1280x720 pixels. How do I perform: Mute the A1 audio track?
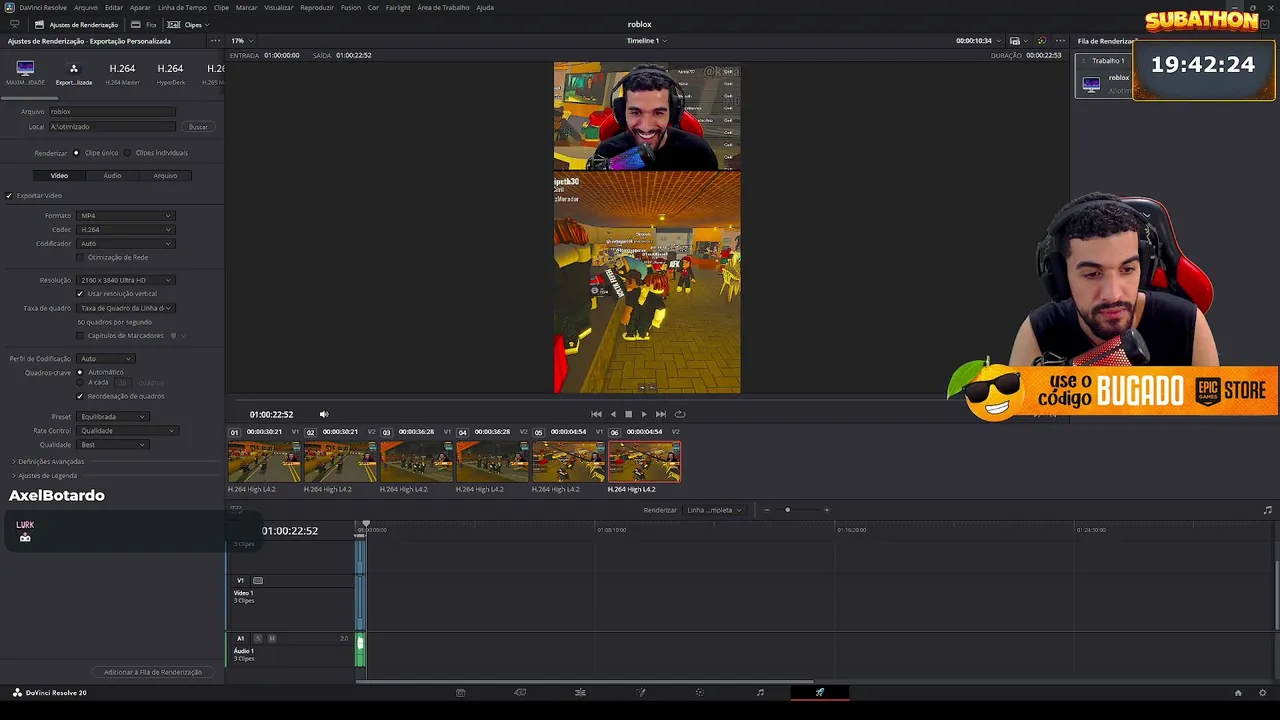(271, 638)
